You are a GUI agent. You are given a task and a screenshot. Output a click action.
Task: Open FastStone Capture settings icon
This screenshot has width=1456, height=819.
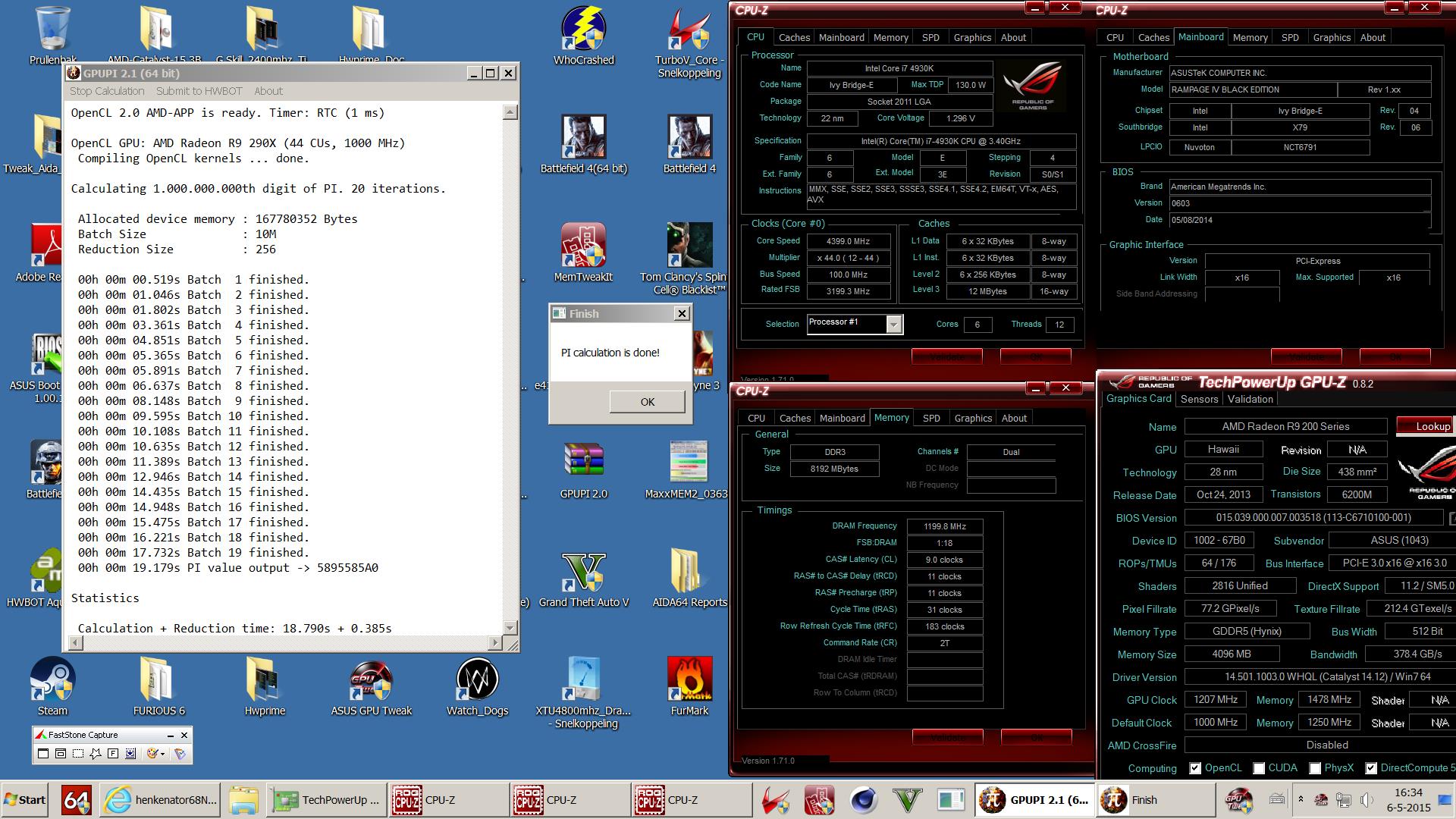click(x=180, y=754)
